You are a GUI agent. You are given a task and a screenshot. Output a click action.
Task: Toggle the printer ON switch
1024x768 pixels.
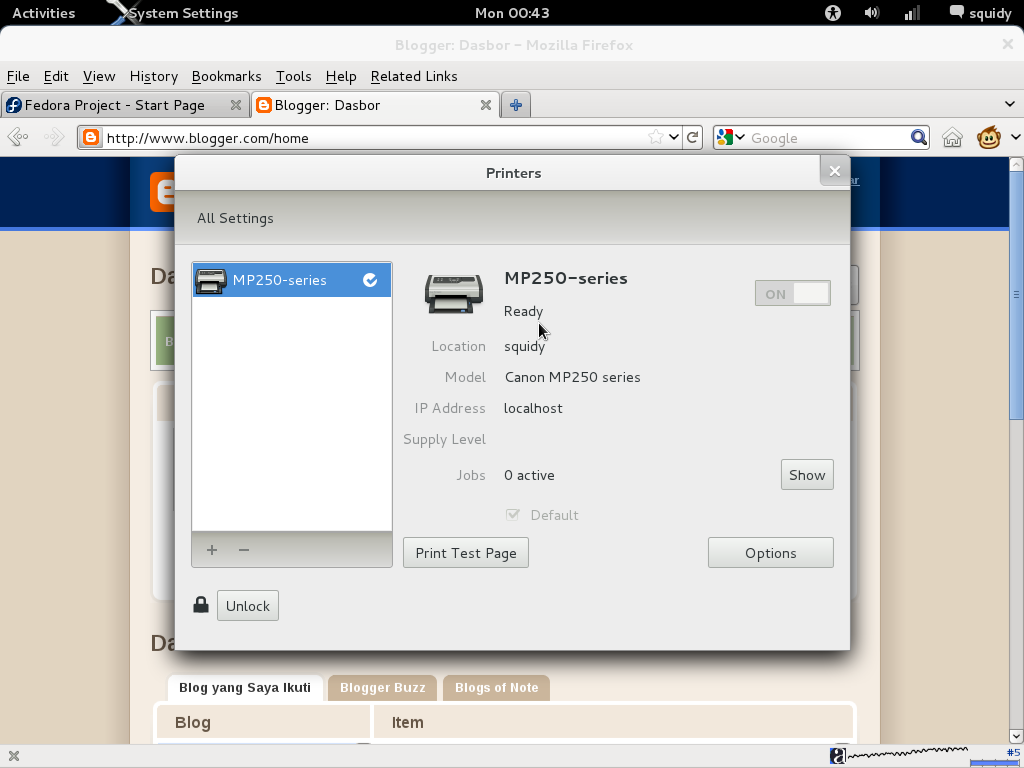tap(793, 293)
